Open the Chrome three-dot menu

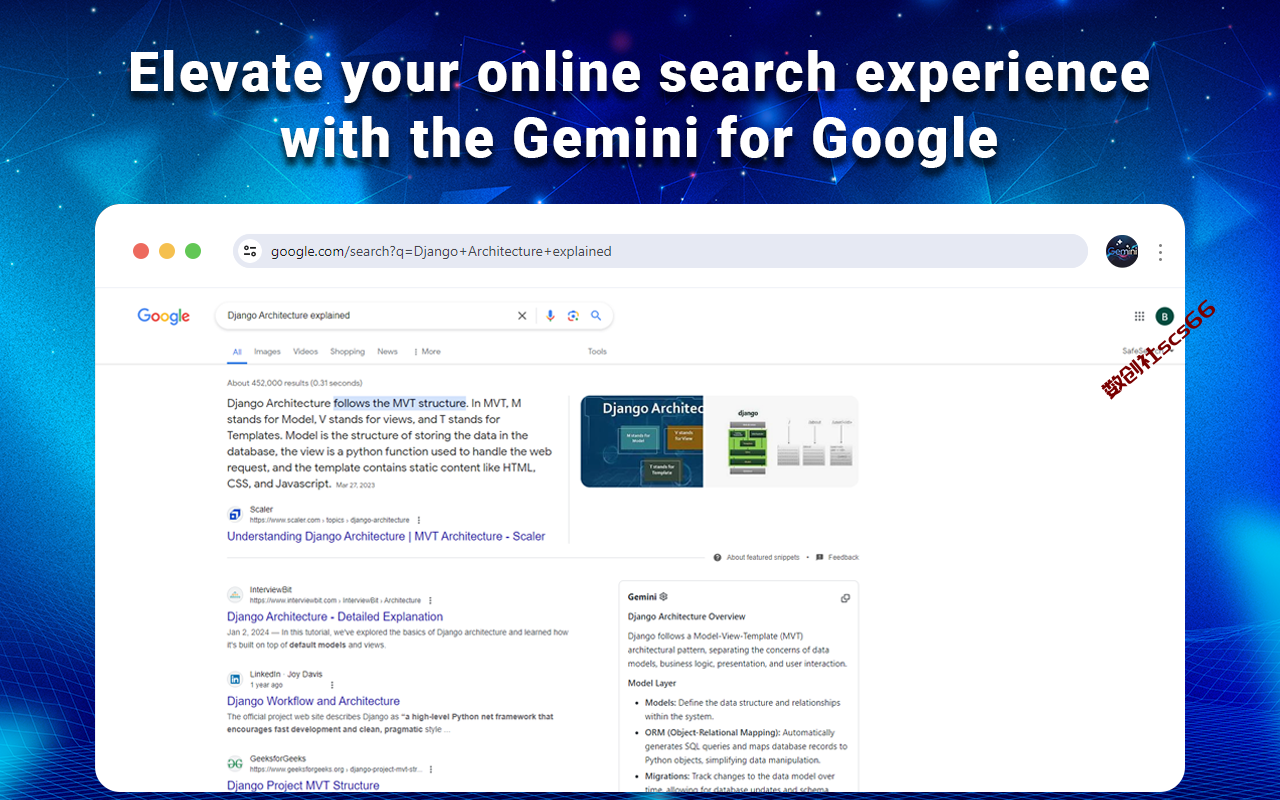(1160, 252)
